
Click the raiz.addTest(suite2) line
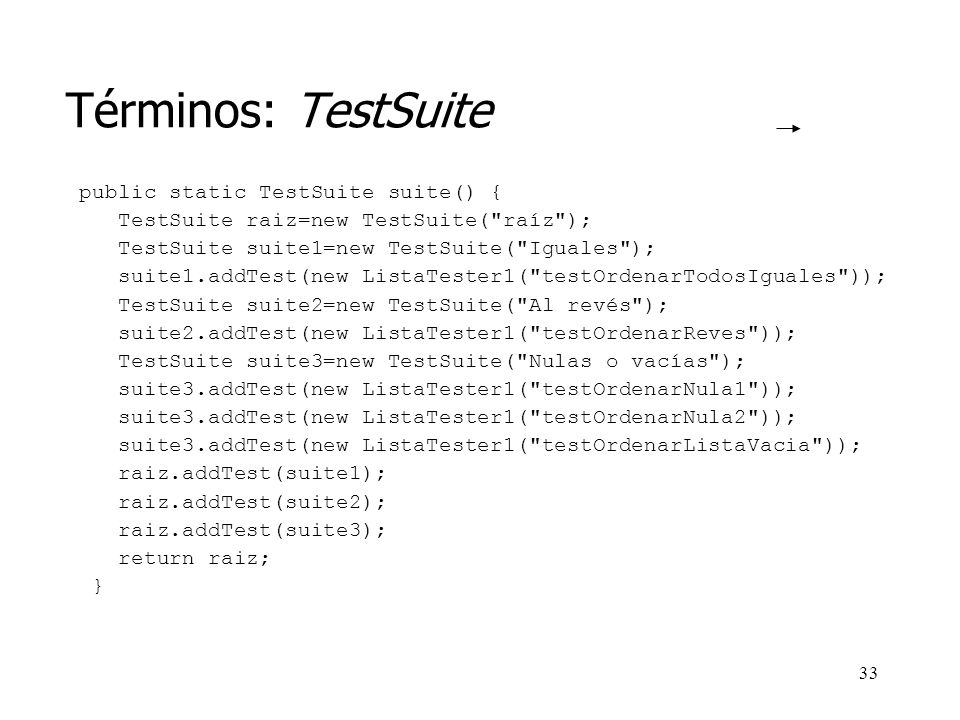(x=252, y=503)
